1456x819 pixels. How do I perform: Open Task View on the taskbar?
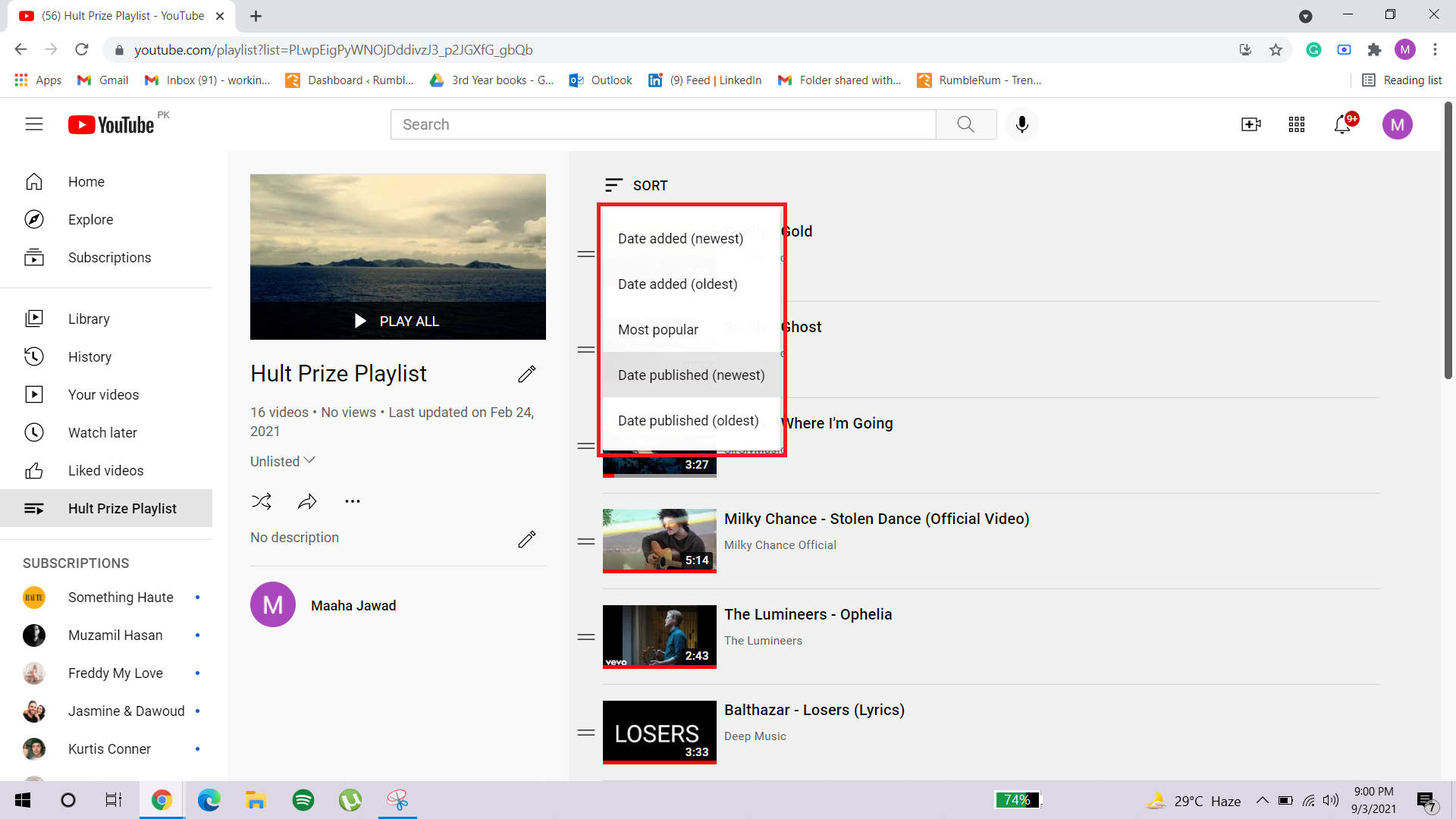coord(114,800)
